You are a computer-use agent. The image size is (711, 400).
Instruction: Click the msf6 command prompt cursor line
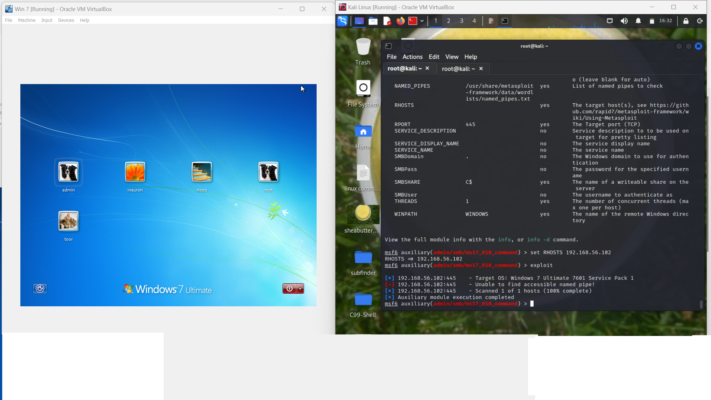point(458,303)
